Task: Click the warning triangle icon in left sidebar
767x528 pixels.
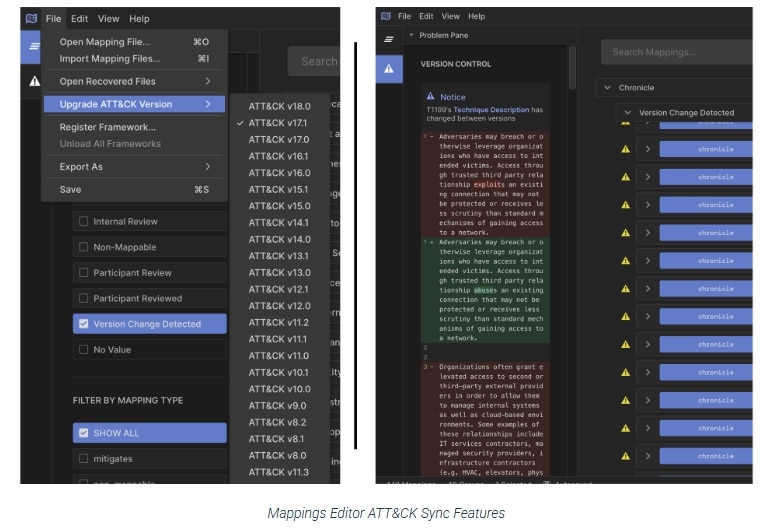Action: [35, 80]
